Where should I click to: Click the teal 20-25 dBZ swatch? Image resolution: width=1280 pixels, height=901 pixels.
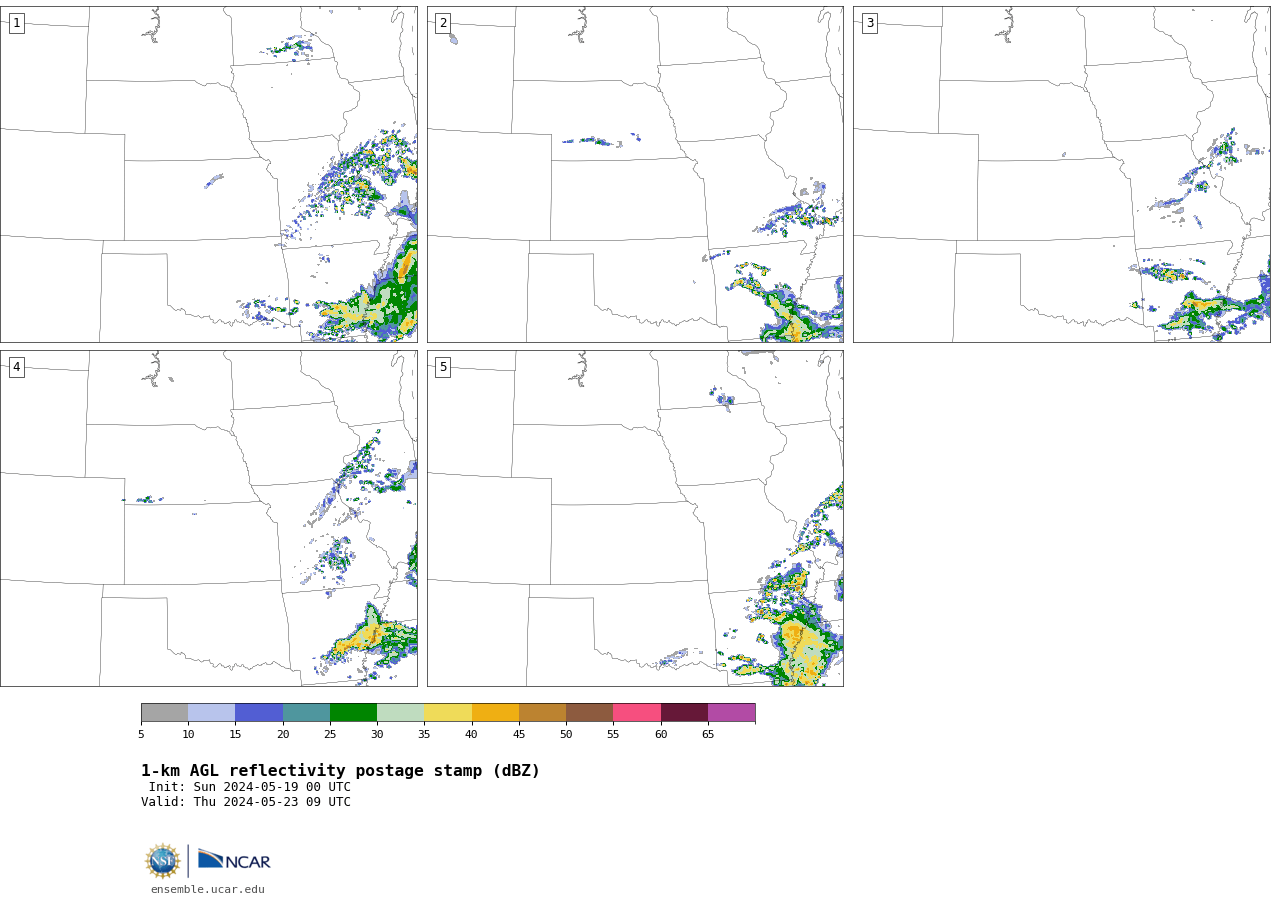pyautogui.click(x=306, y=712)
